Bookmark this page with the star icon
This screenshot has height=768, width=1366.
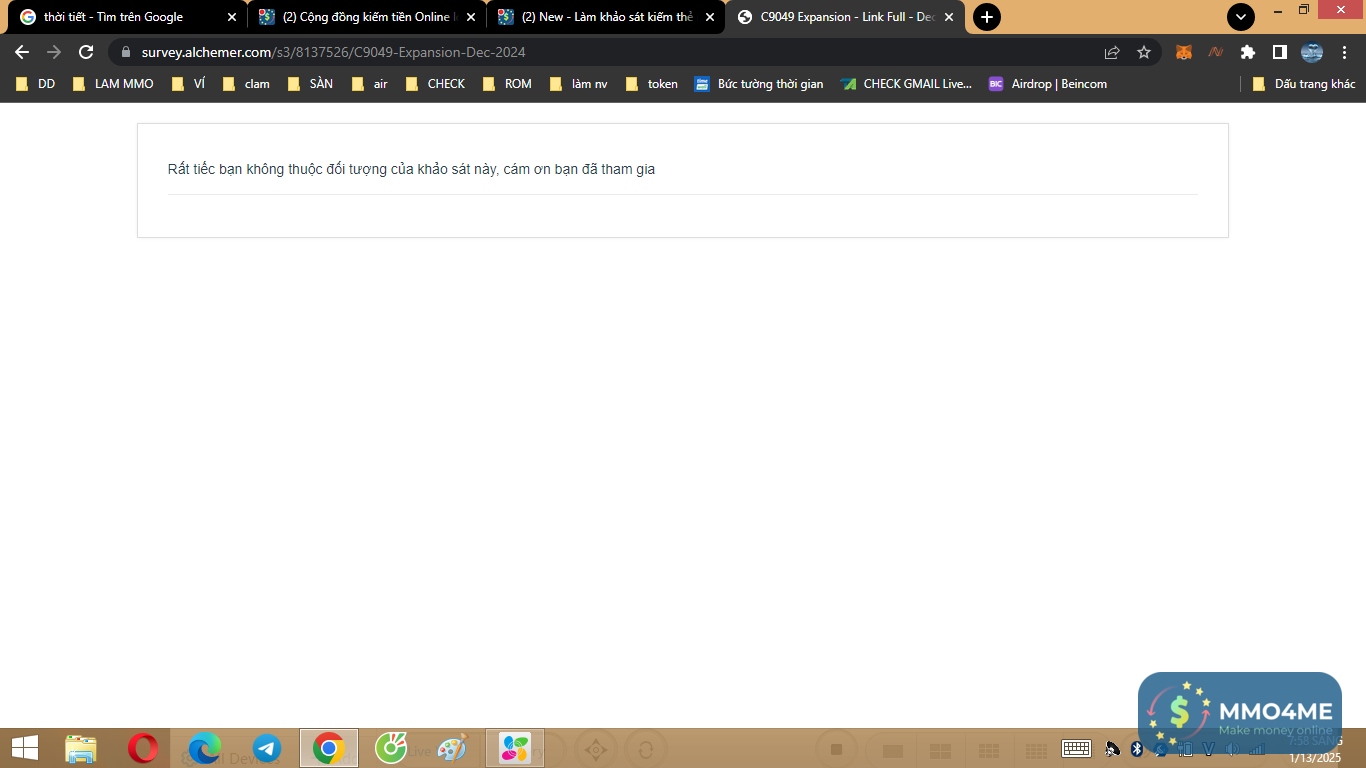point(1144,52)
